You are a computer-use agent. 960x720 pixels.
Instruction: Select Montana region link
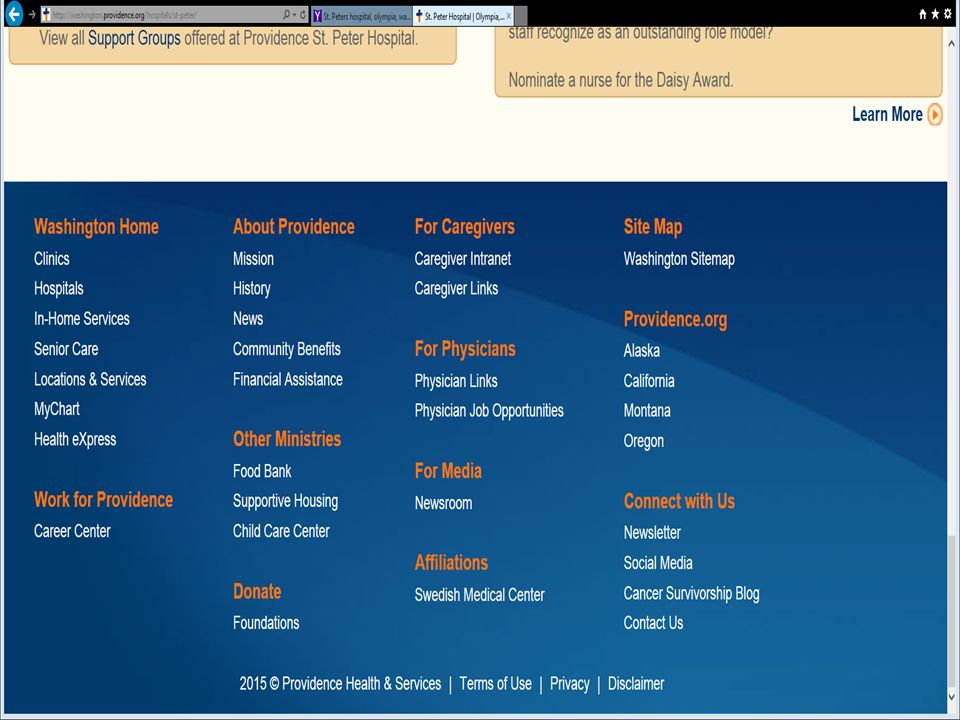coord(647,411)
